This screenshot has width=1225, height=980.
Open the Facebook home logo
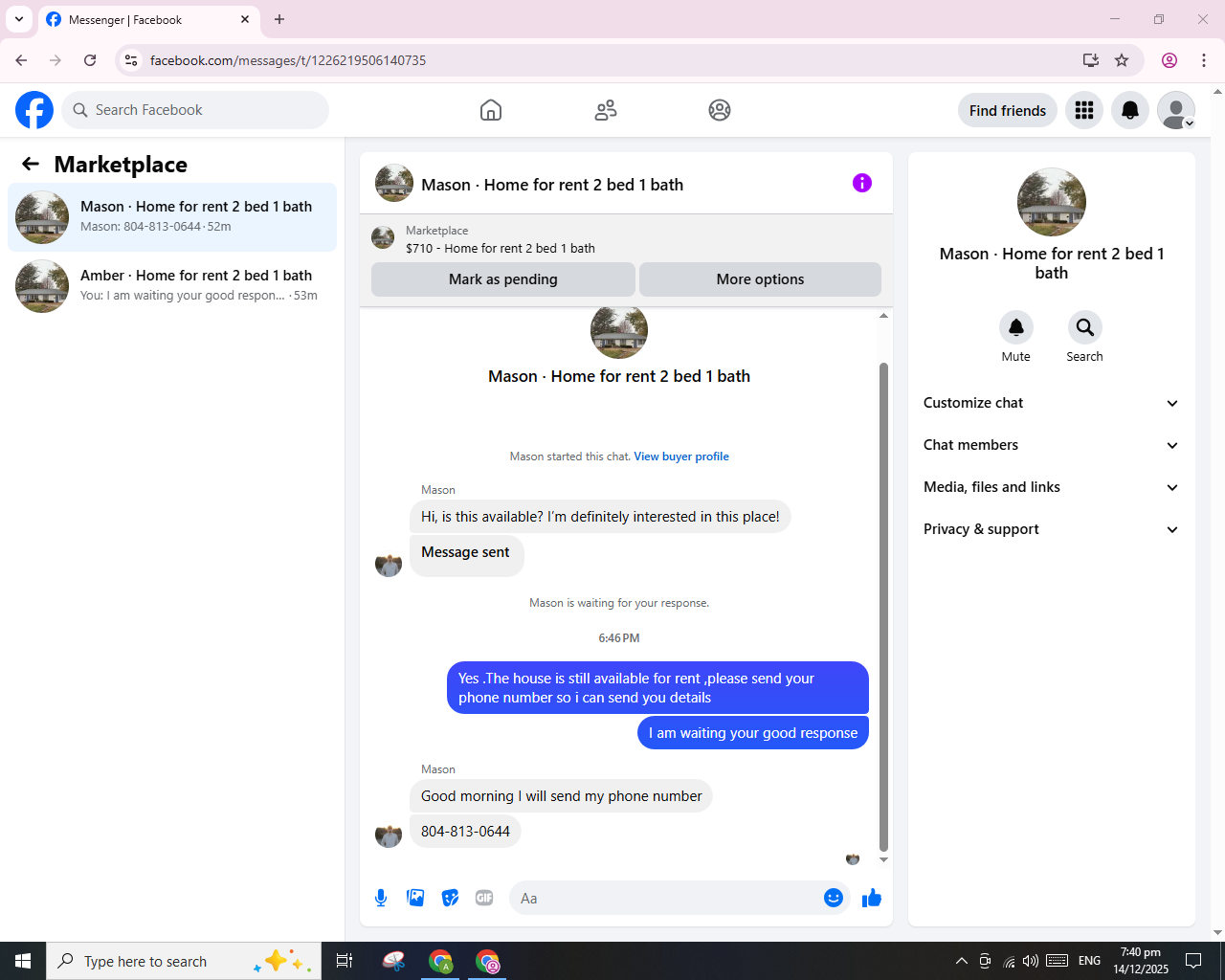click(34, 110)
